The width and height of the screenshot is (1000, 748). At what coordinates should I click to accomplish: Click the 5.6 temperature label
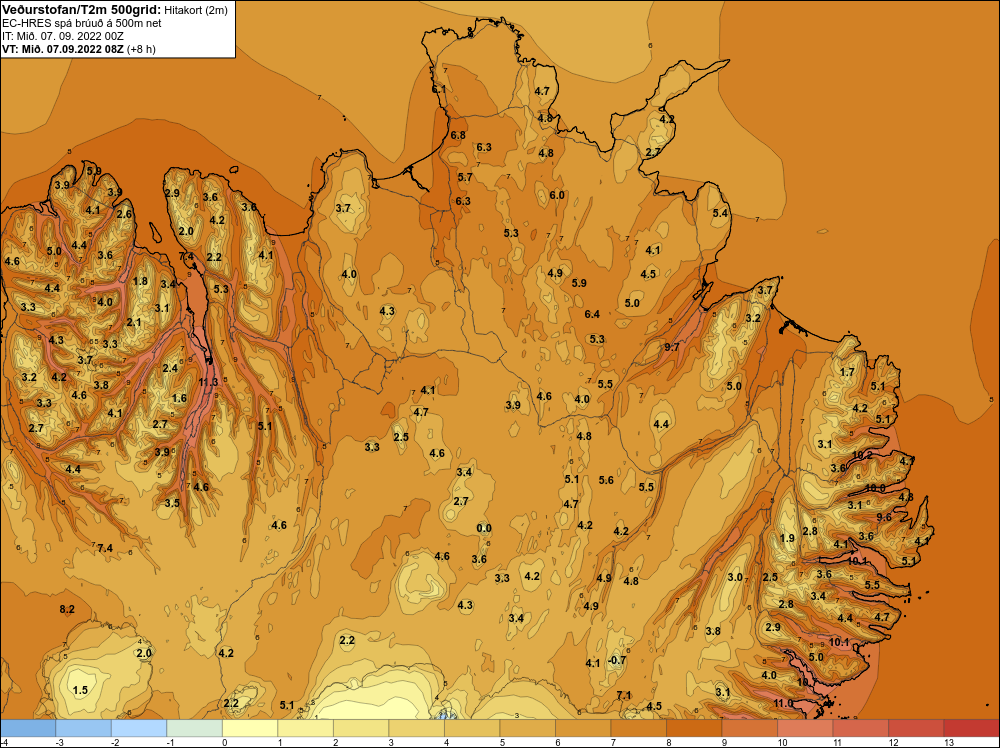click(x=606, y=480)
